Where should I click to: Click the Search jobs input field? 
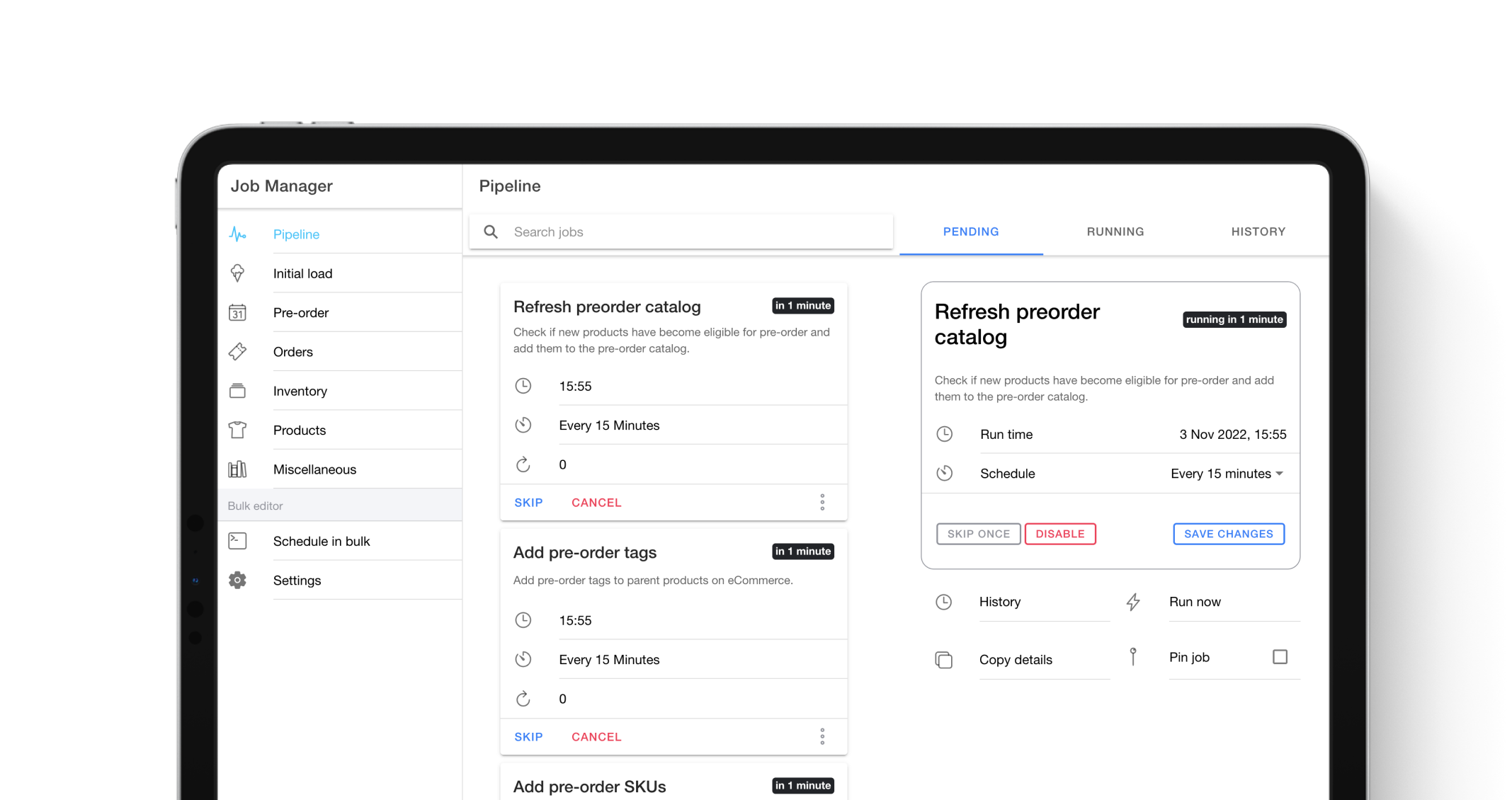682,231
